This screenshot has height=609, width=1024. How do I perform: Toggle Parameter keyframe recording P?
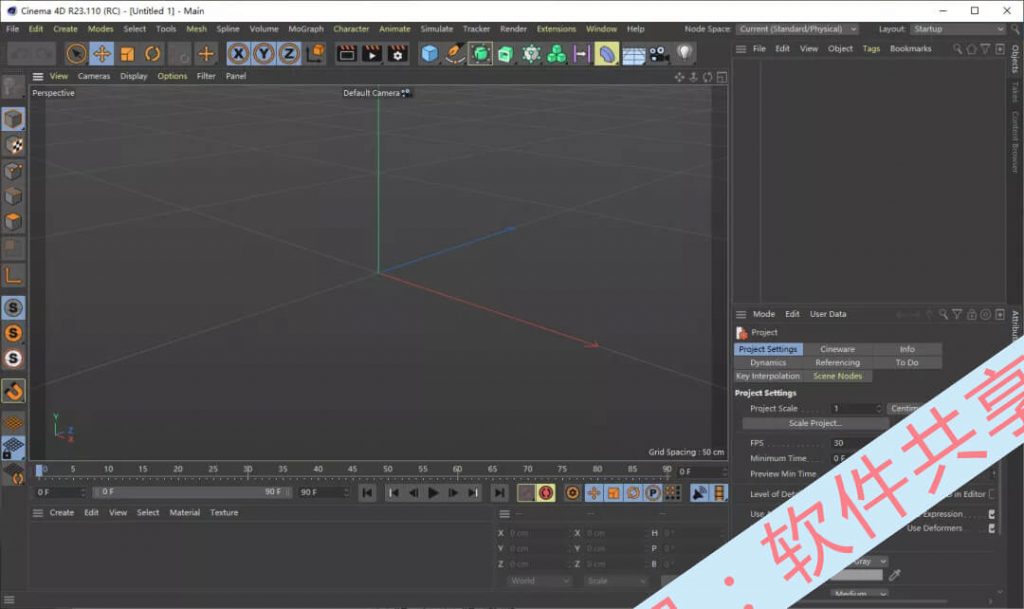coord(652,493)
